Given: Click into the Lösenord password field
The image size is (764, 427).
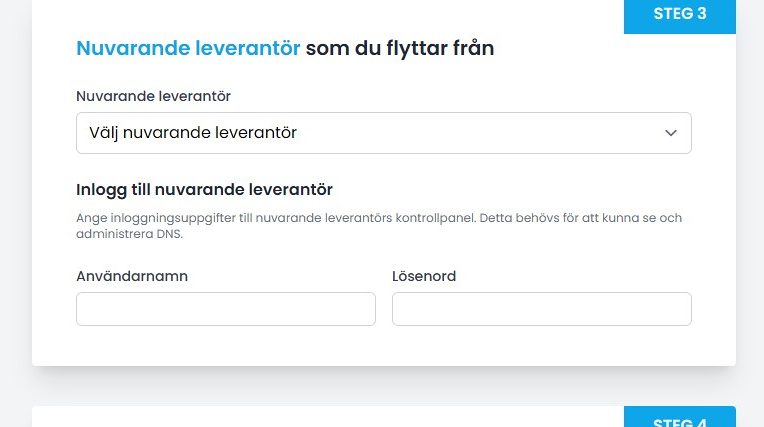Looking at the screenshot, I should [541, 309].
